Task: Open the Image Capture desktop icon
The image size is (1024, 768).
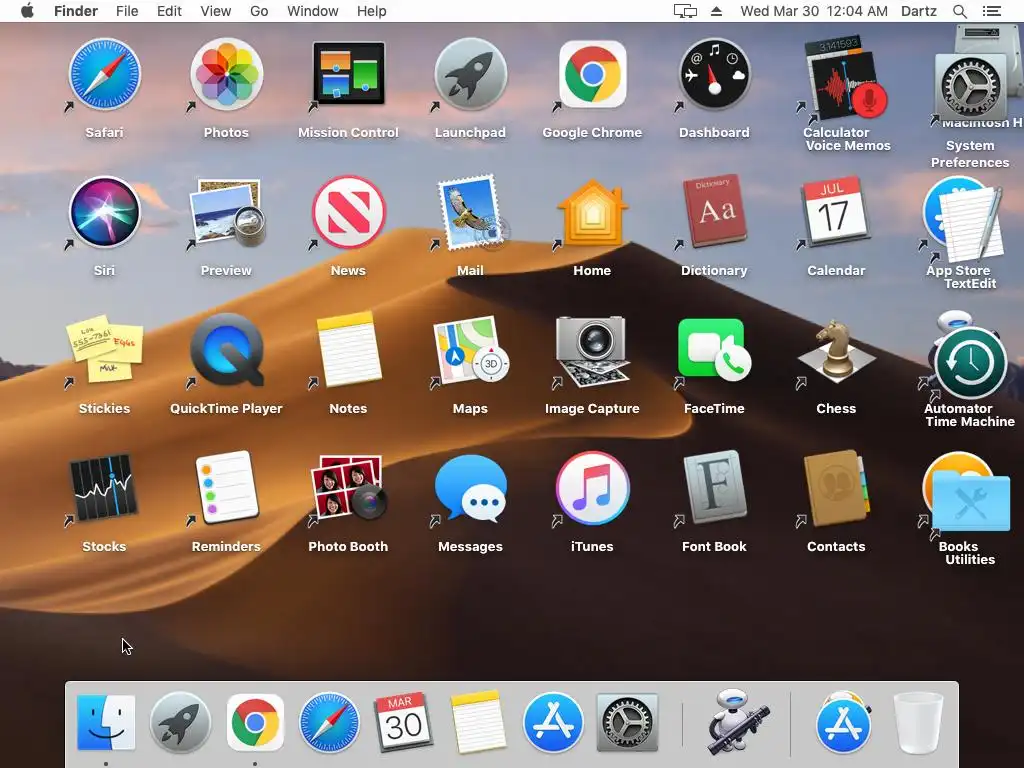Action: (x=592, y=351)
